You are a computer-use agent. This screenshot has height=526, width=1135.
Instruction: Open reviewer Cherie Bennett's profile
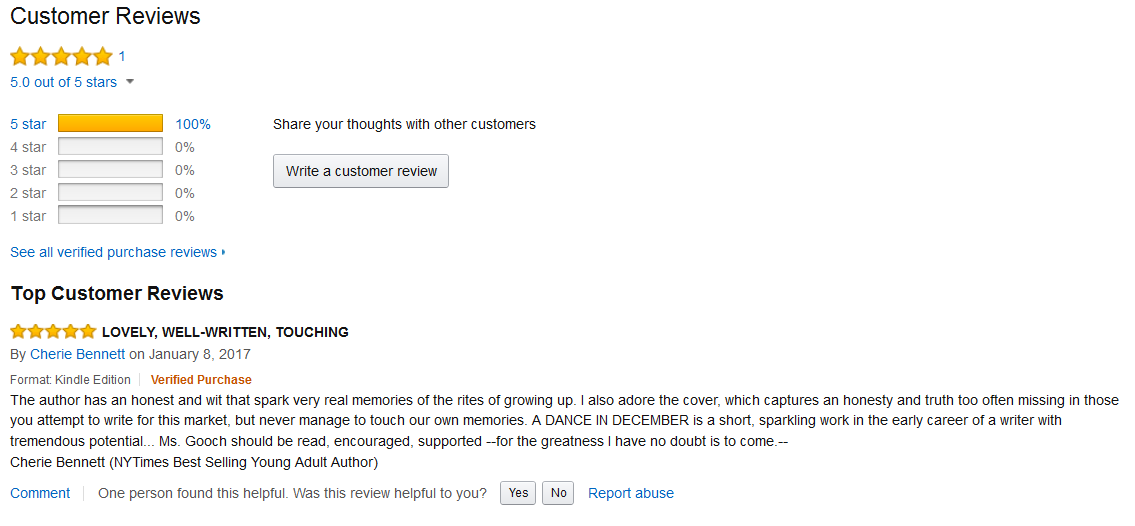tap(78, 354)
